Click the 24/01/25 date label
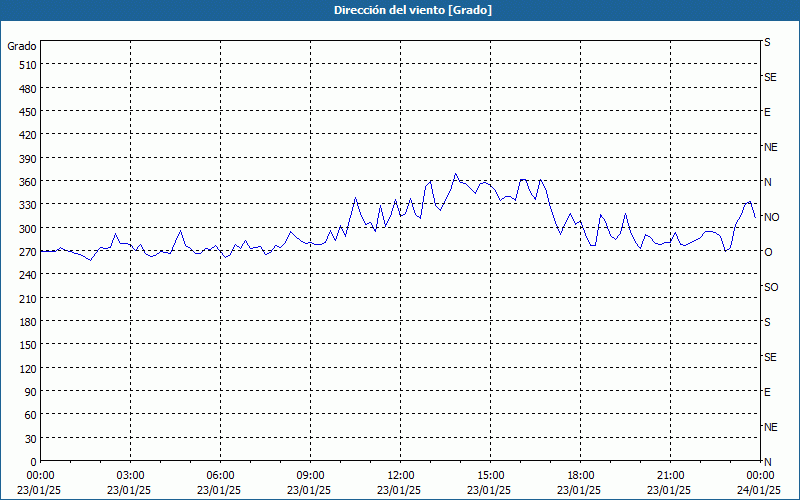Viewport: 800px width, 500px height. coord(759,490)
